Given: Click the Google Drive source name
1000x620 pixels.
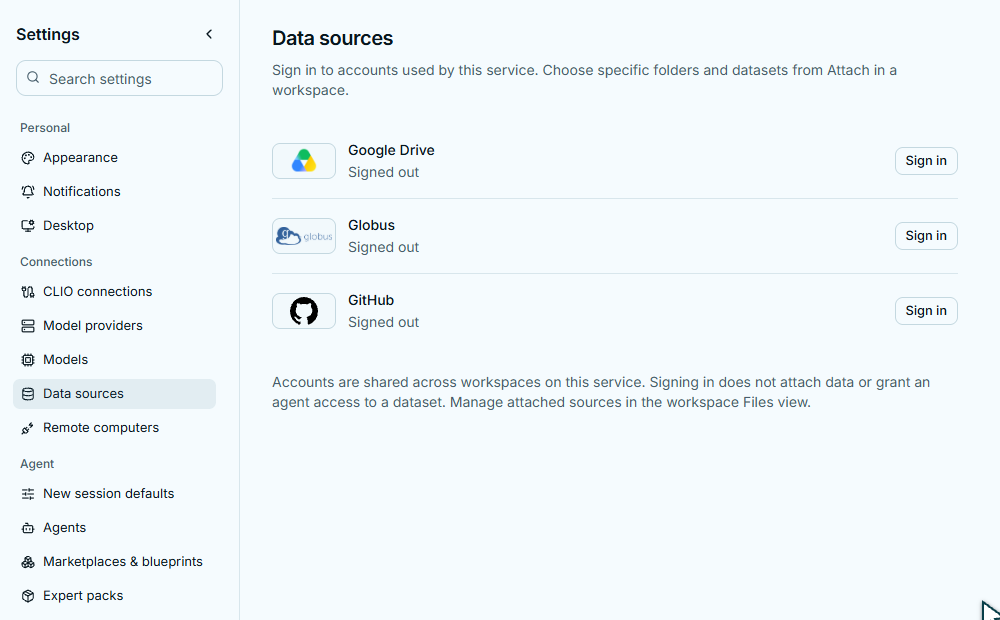Looking at the screenshot, I should pyautogui.click(x=391, y=151).
